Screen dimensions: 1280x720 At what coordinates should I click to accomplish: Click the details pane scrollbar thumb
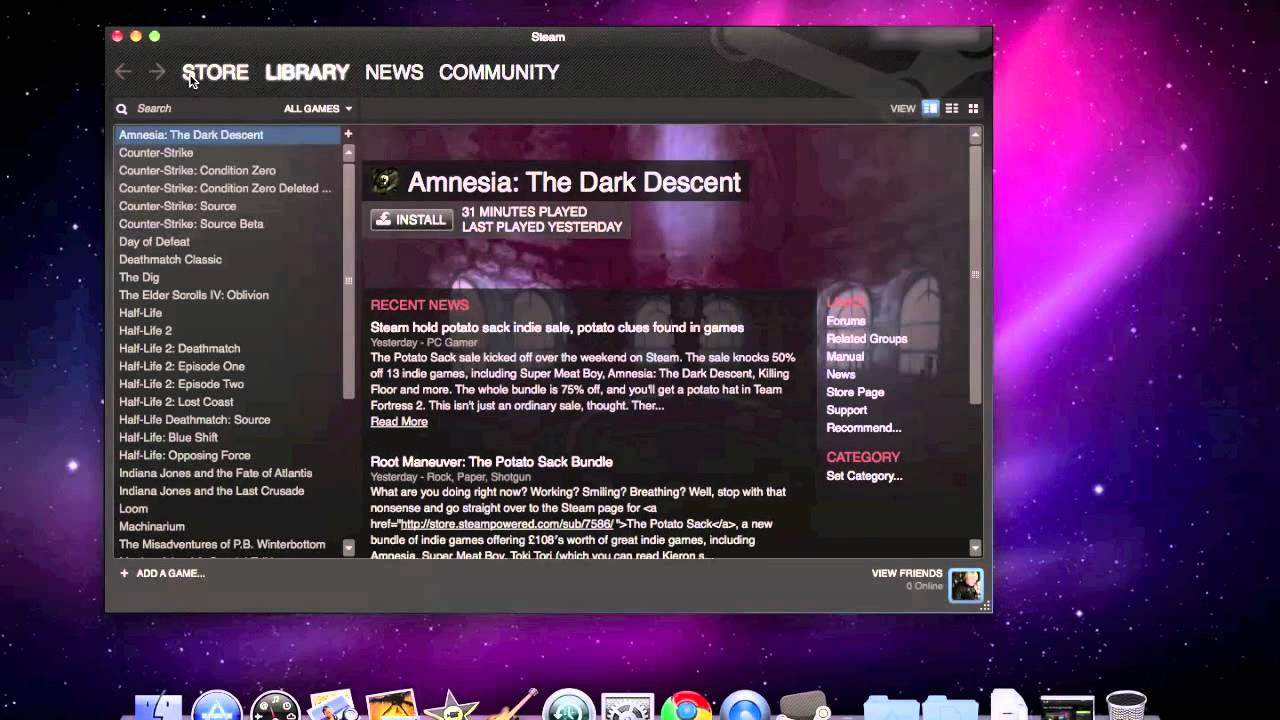click(975, 274)
